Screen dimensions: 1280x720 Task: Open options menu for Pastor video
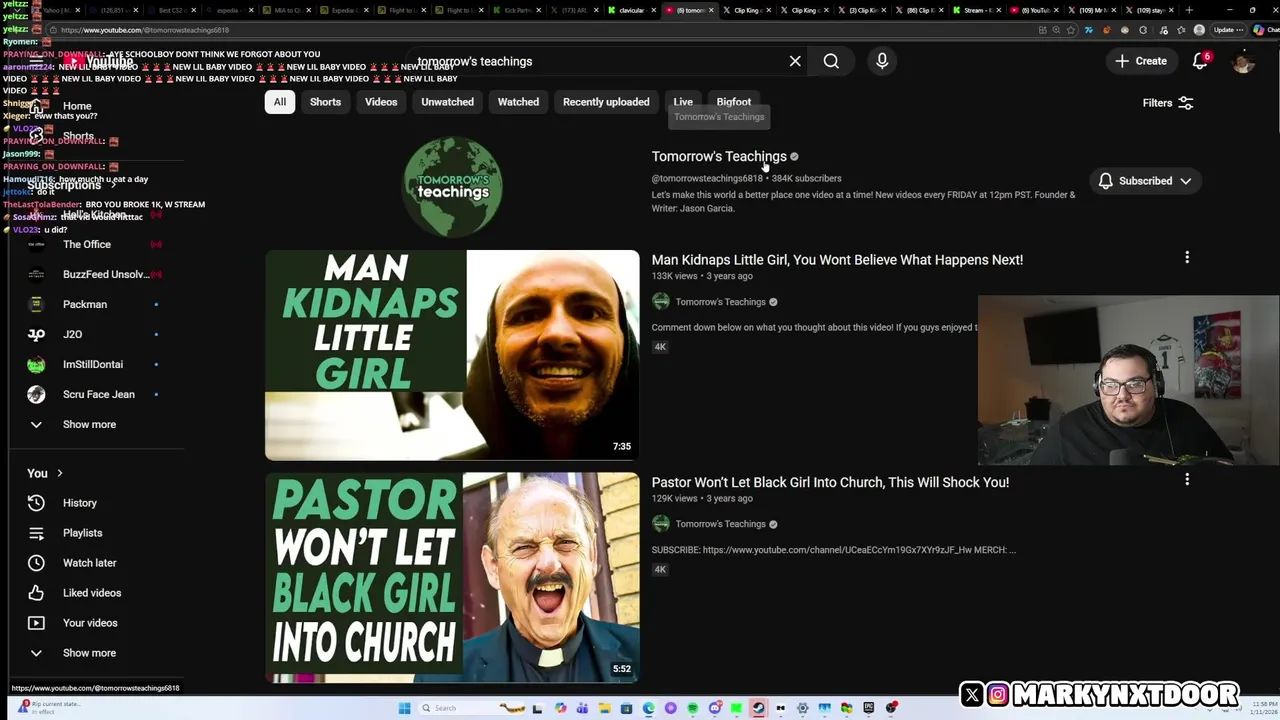[1187, 480]
